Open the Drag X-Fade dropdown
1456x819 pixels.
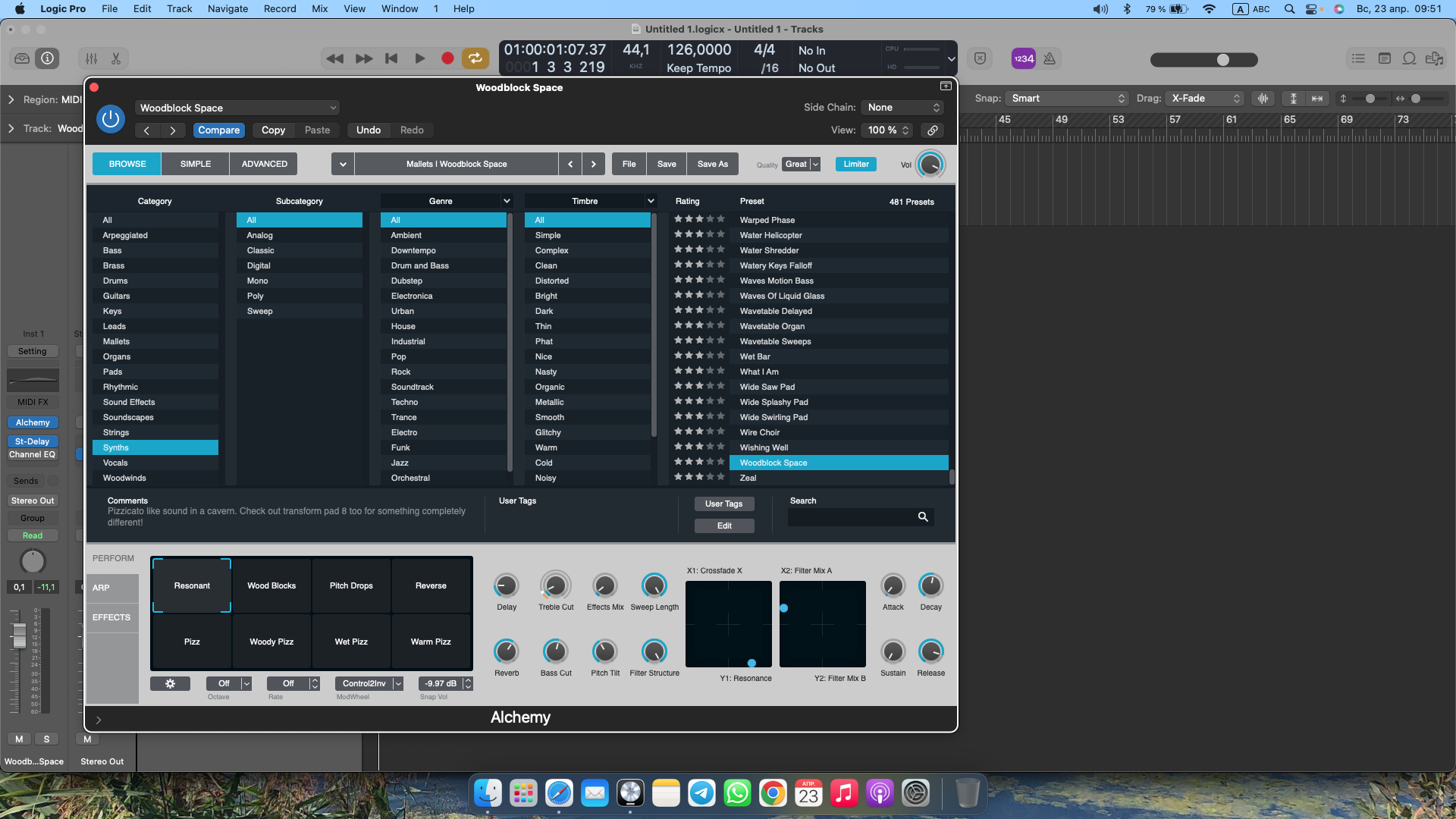coord(1205,99)
